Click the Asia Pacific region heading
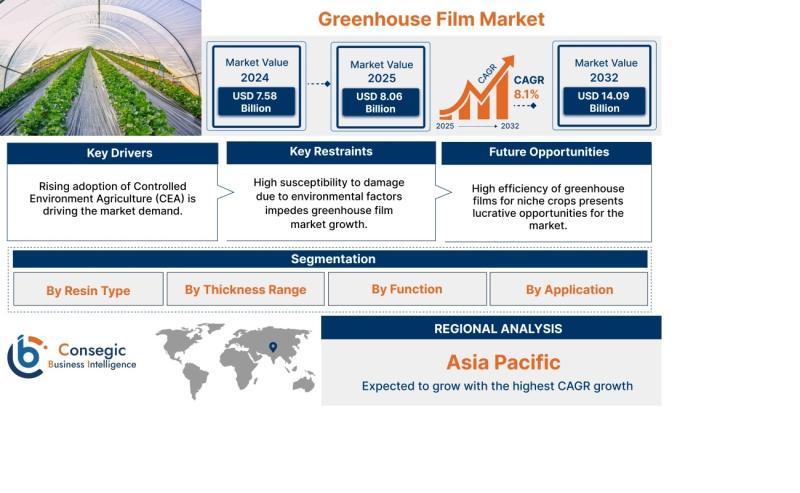800x493 pixels. point(503,362)
